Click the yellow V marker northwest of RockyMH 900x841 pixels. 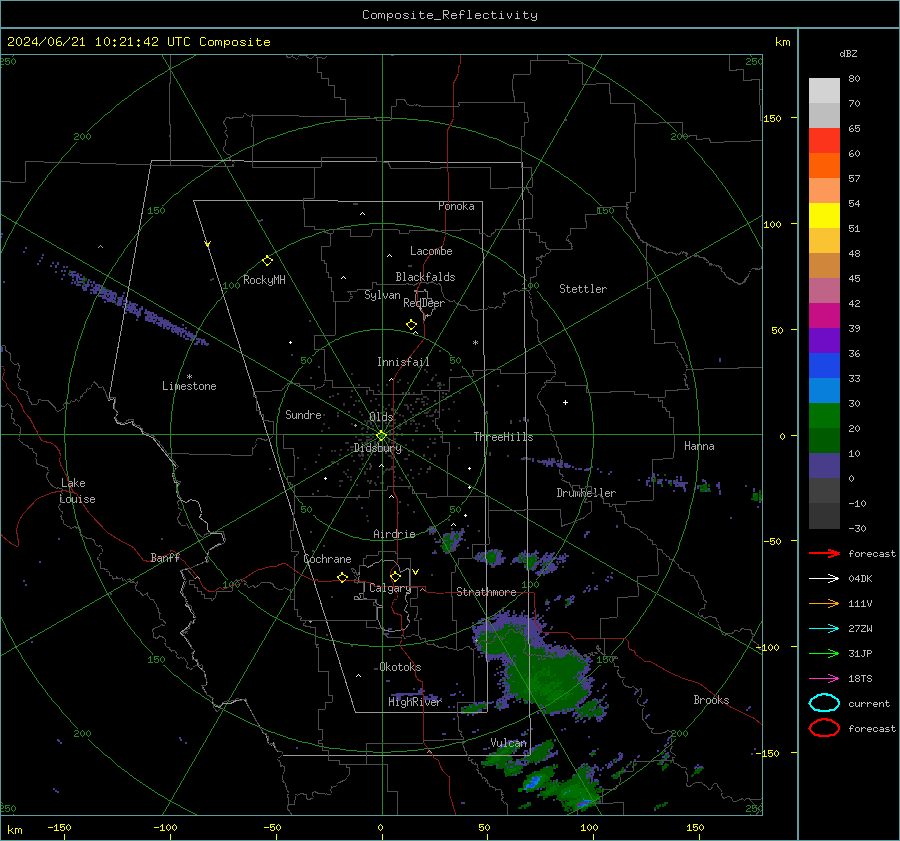click(208, 244)
